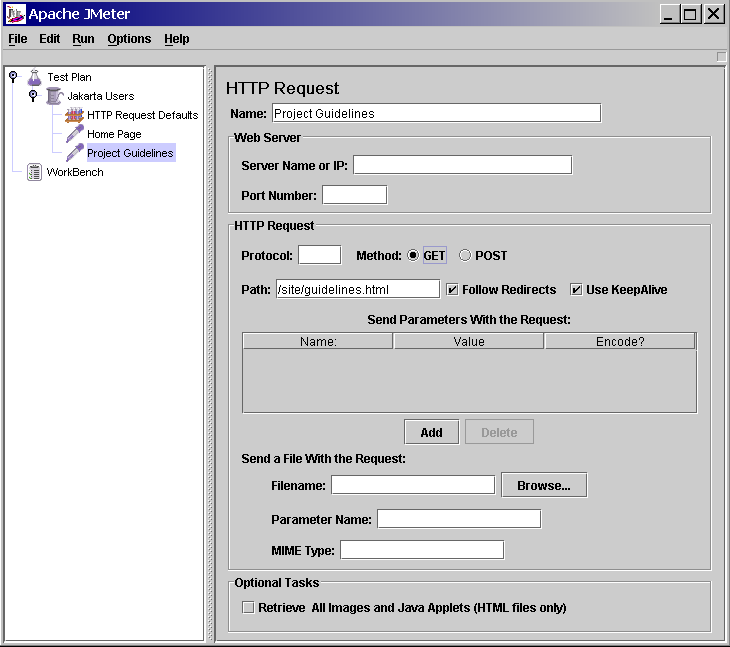
Task: Select the Home Page label in the tree
Action: point(114,134)
